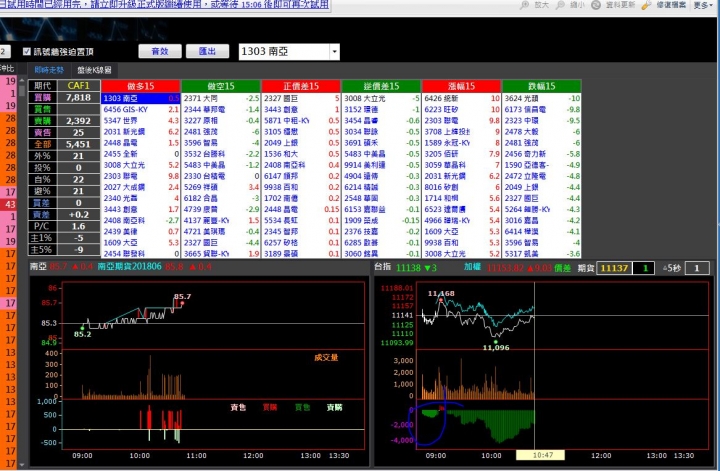Click the 投% row label
The height and width of the screenshot is (471, 720).
(43, 168)
